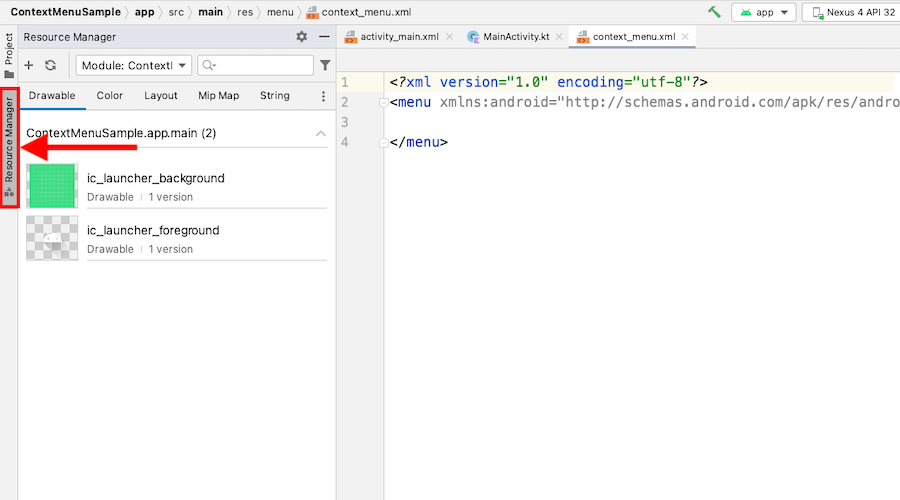This screenshot has height=500, width=900.
Task: Toggle the Project tool window sidebar button
Action: [9, 56]
